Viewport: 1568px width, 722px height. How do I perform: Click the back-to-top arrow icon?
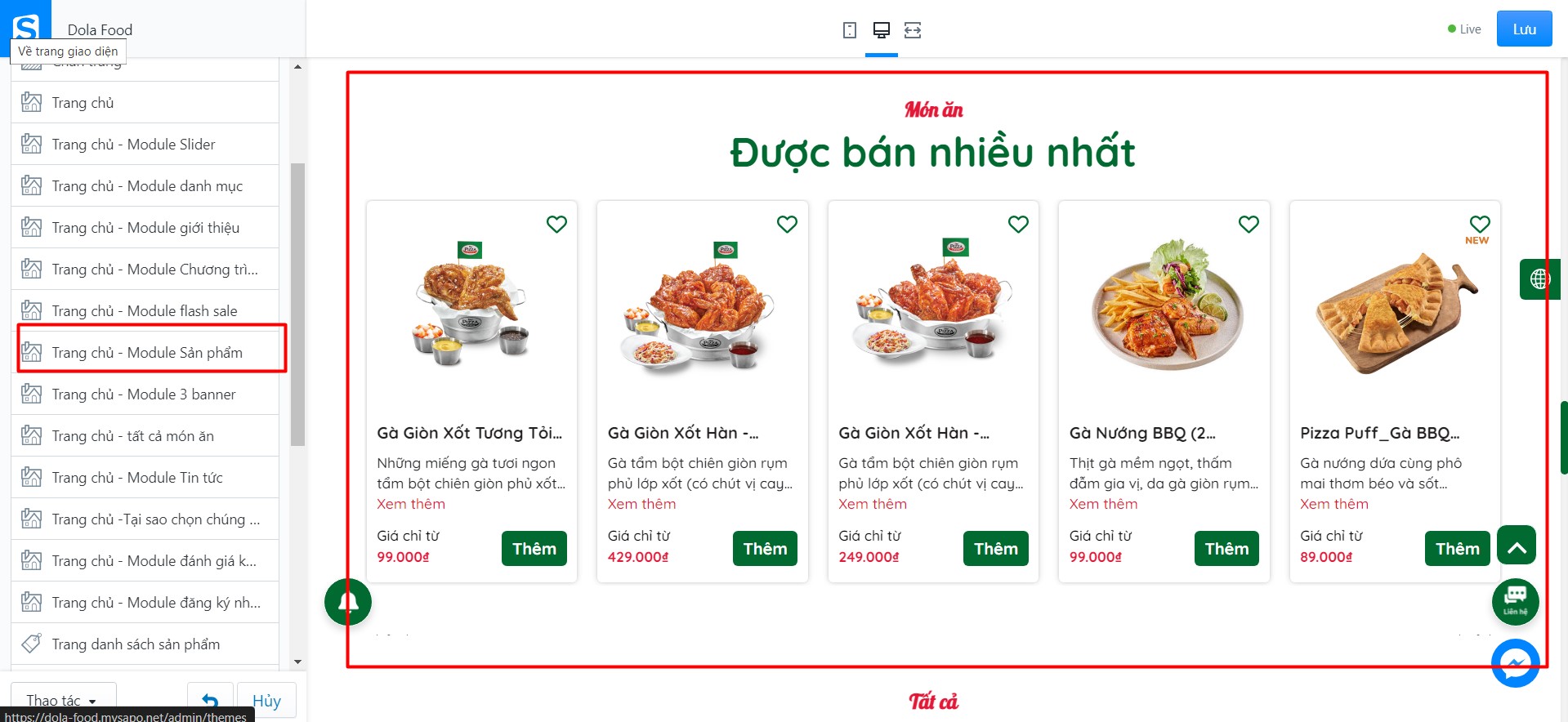[1517, 545]
